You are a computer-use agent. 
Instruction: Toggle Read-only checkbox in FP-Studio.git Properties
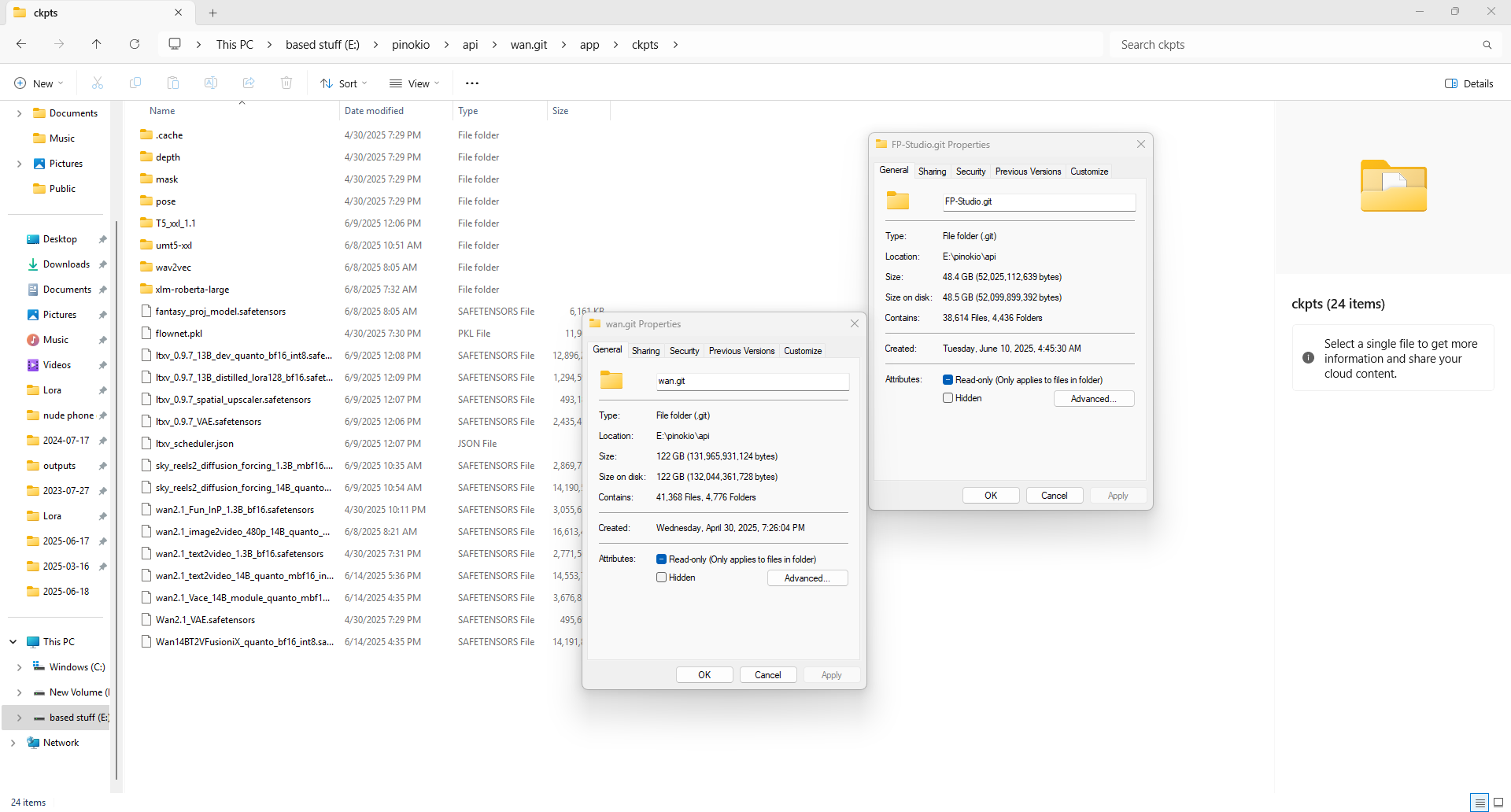948,380
